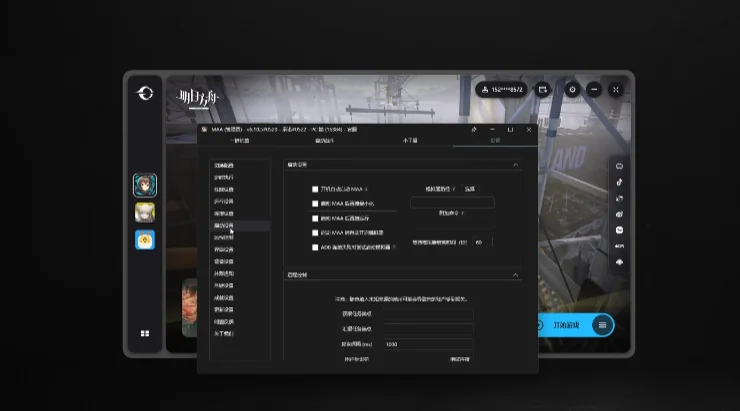740x411 pixels.
Task: Open 界面设置 in settings sidebar
Action: coord(224,250)
